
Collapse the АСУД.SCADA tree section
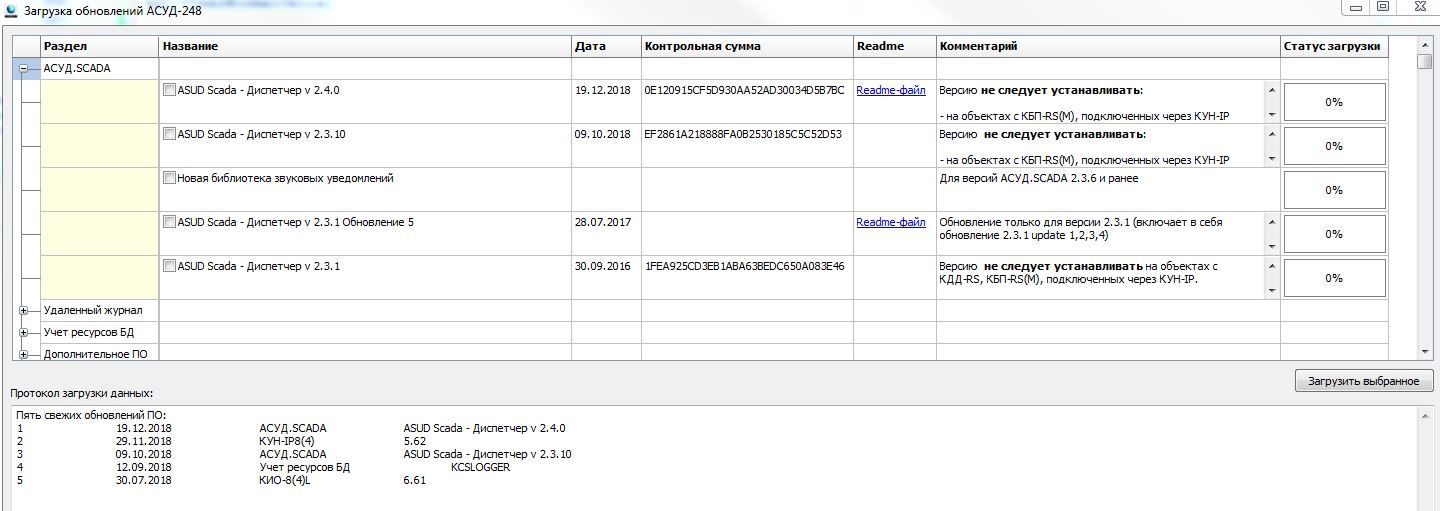pyautogui.click(x=23, y=69)
